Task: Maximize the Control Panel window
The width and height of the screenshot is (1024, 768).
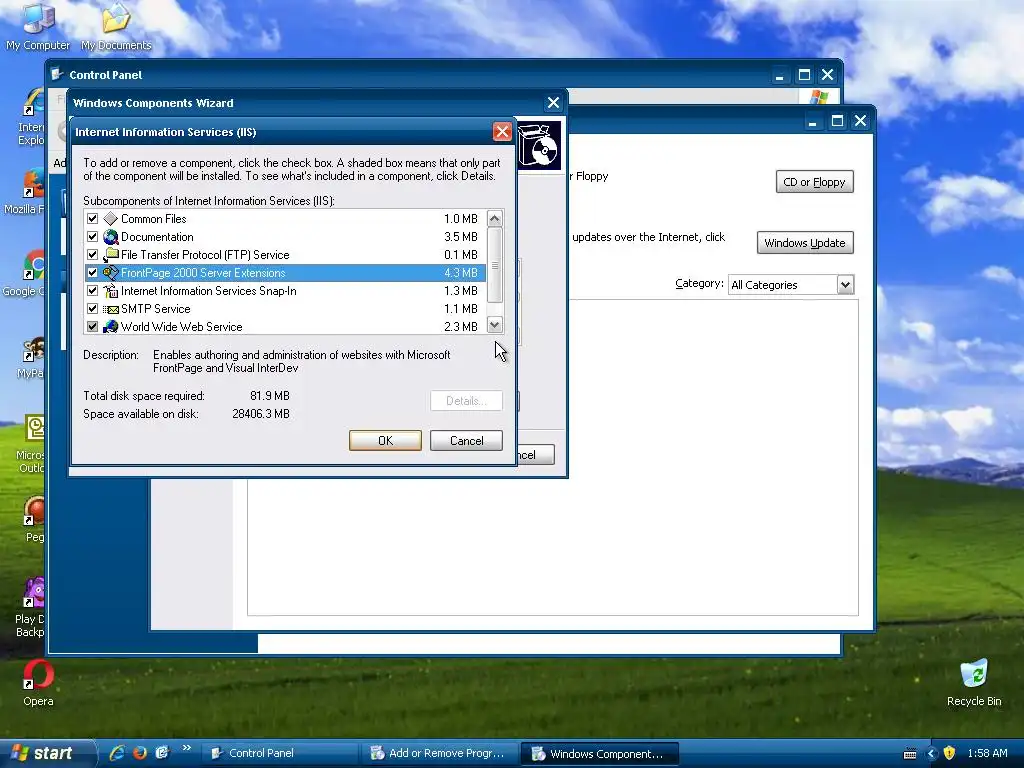Action: 804,75
